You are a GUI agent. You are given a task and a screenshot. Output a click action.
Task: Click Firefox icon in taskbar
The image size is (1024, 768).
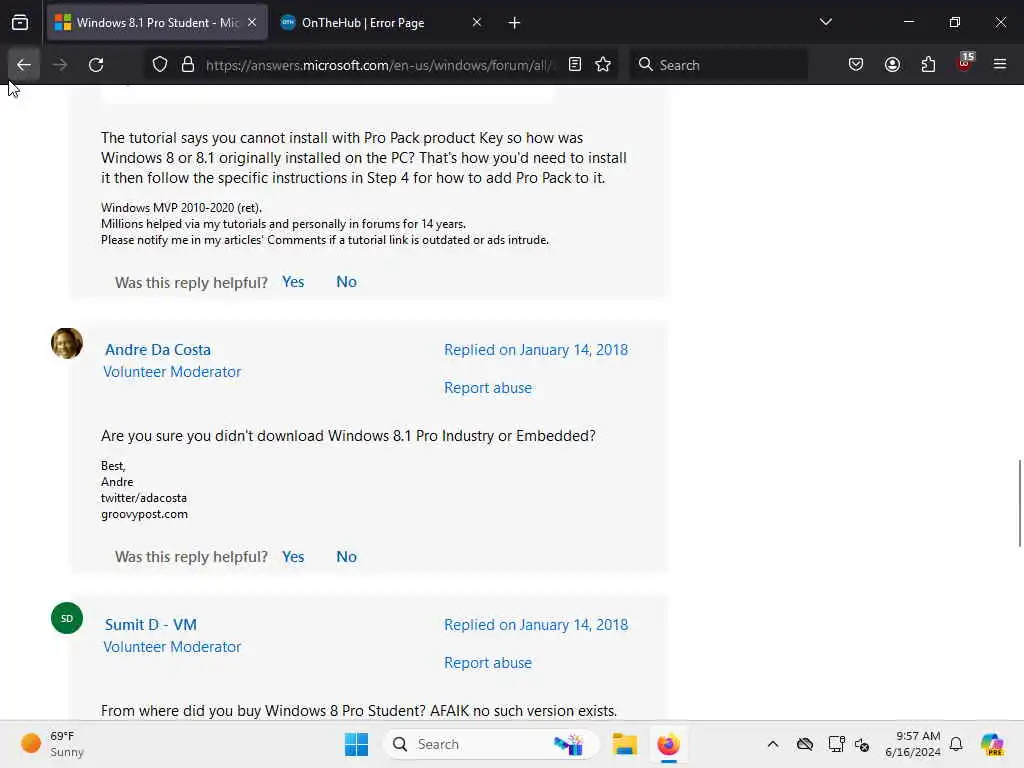[x=668, y=744]
